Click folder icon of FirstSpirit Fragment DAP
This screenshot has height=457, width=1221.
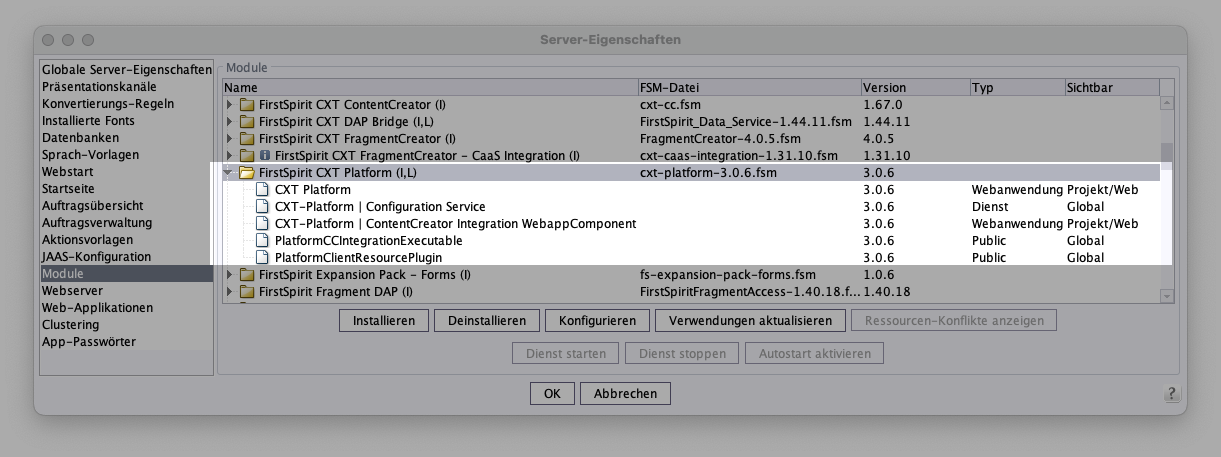[247, 292]
